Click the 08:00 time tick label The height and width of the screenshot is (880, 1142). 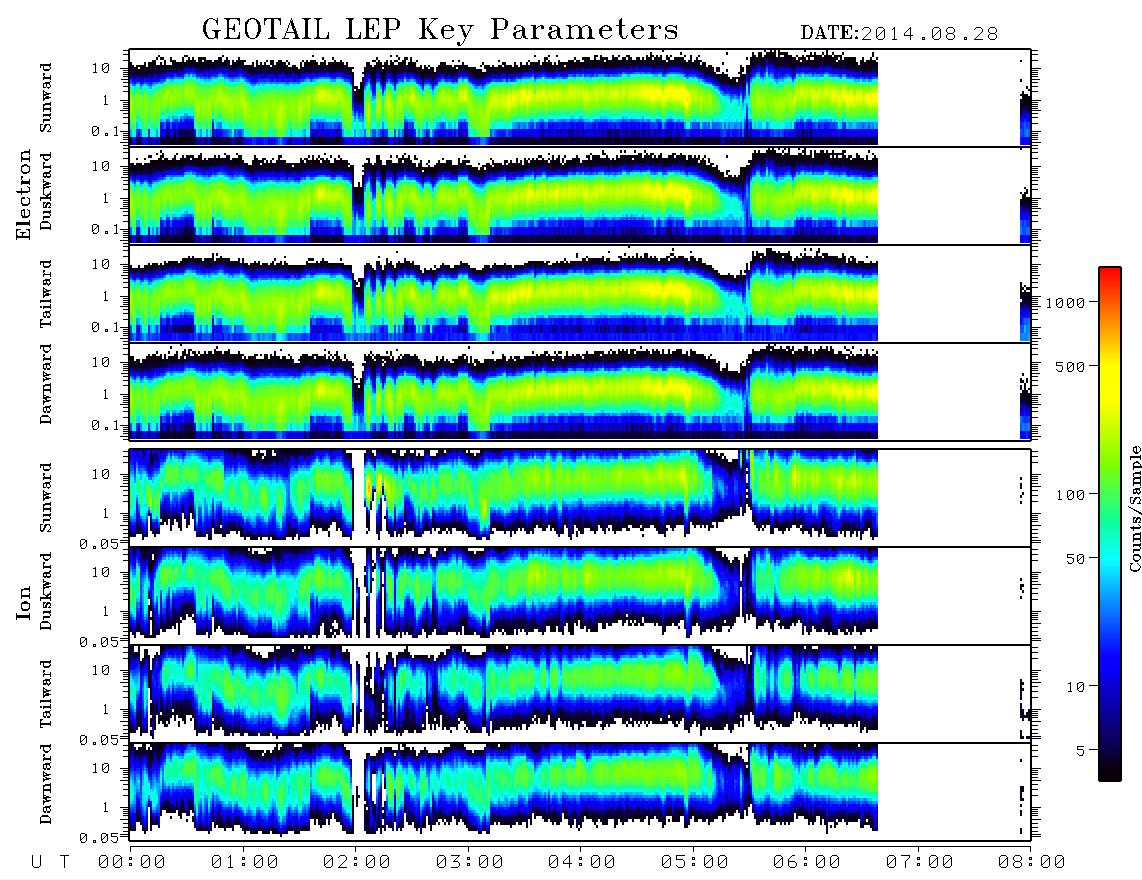[x=1032, y=863]
